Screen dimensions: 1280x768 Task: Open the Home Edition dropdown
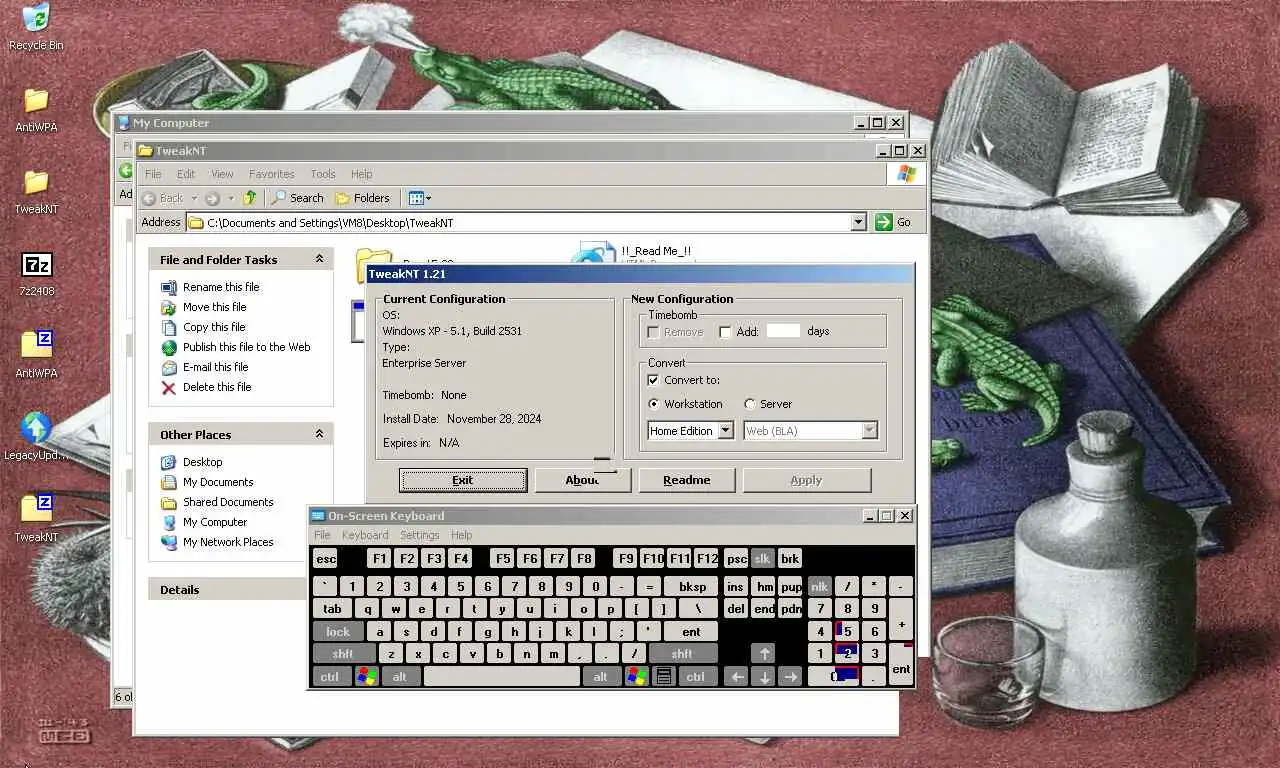point(691,431)
